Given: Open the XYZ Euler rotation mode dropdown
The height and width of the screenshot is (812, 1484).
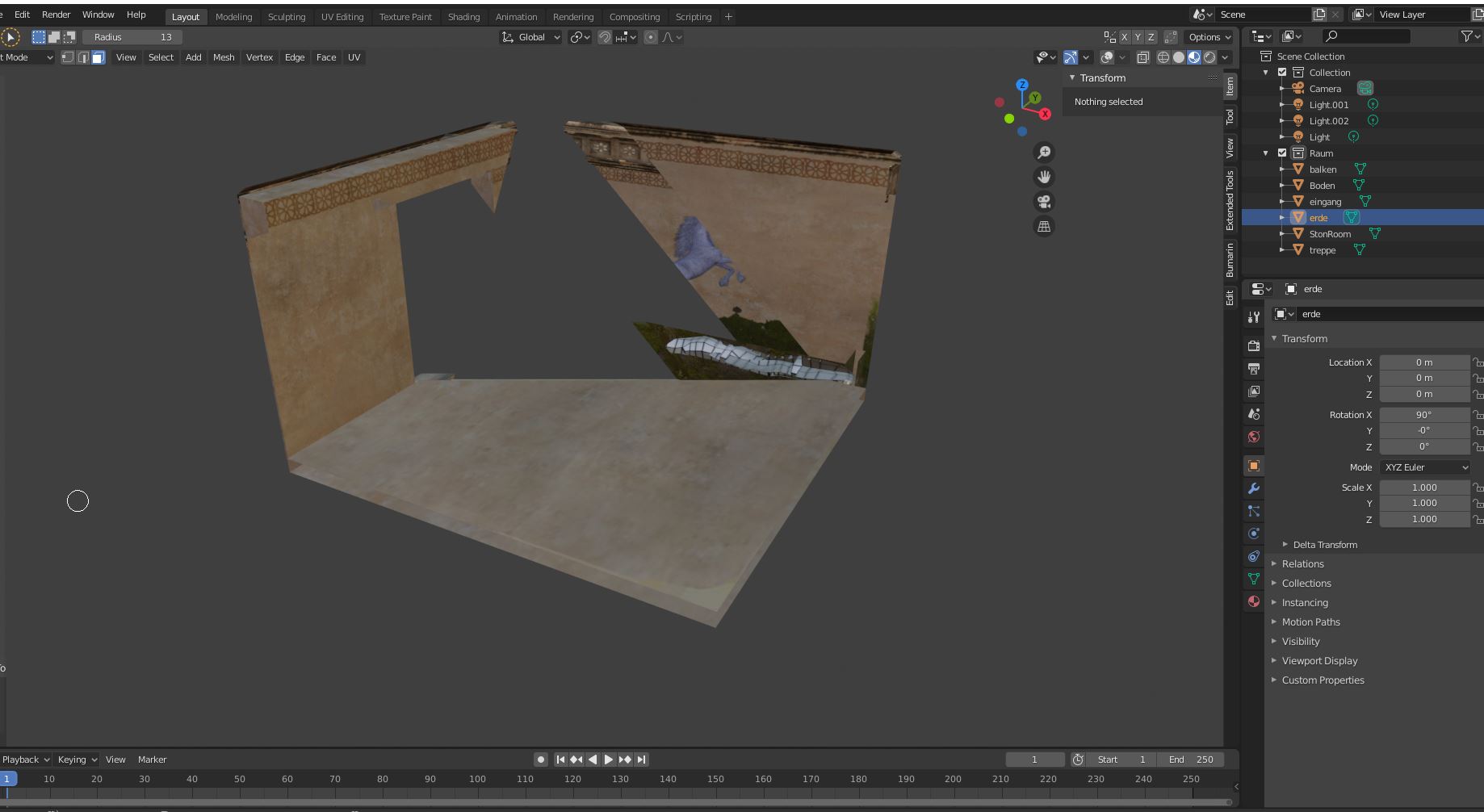Looking at the screenshot, I should [1425, 467].
